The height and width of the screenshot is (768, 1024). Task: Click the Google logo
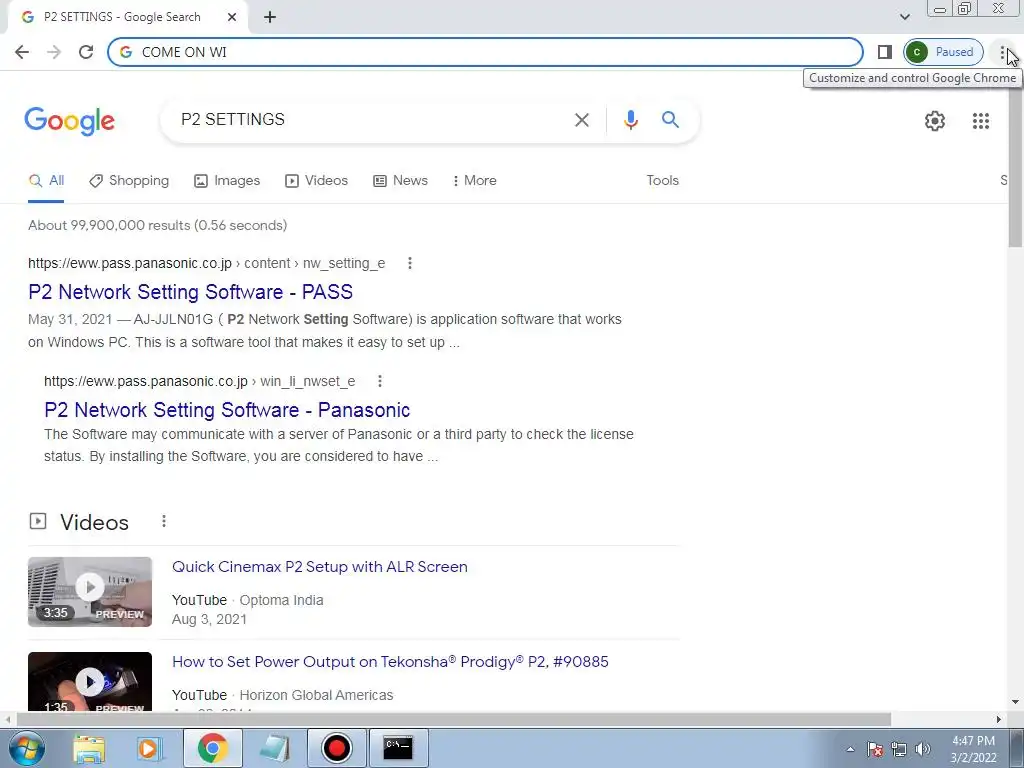click(69, 121)
